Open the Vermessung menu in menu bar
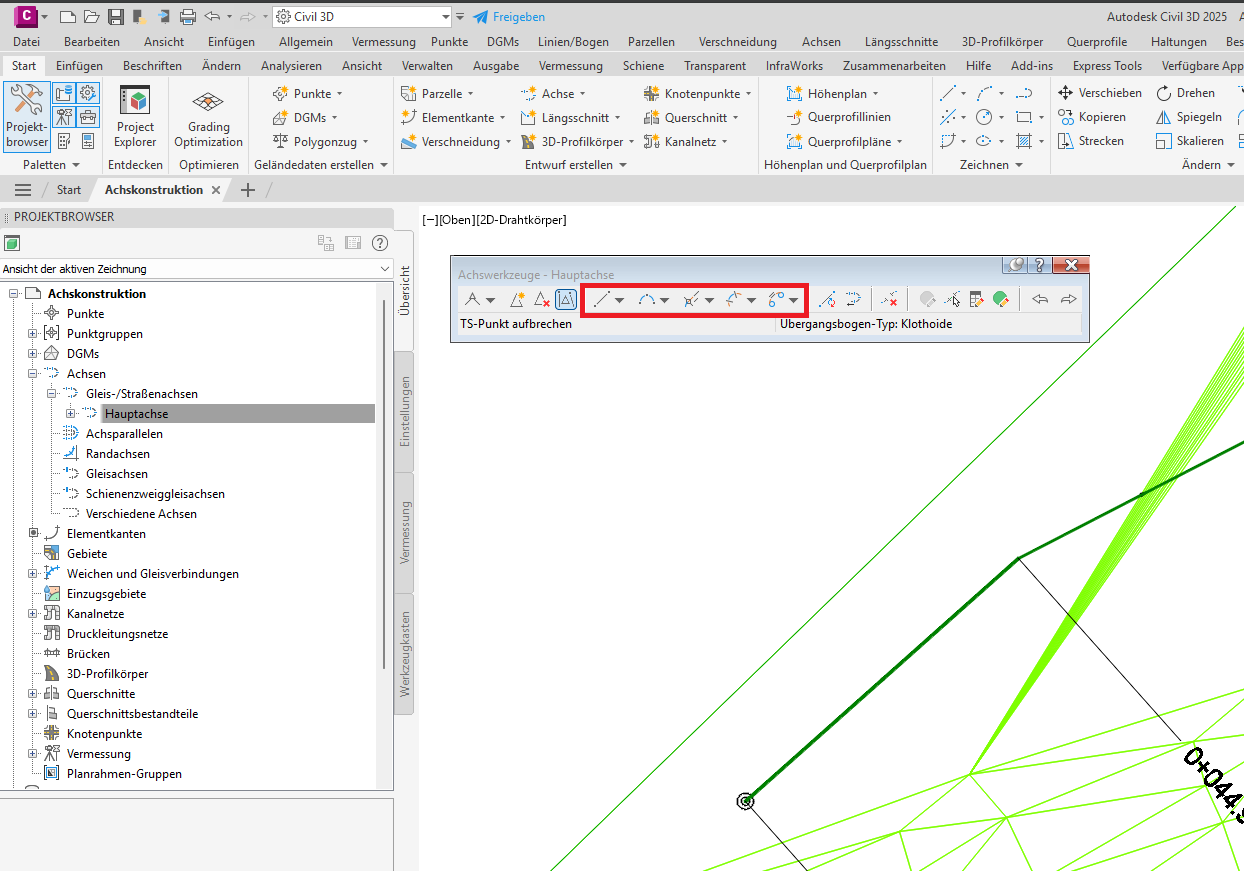The image size is (1244, 871). (384, 42)
